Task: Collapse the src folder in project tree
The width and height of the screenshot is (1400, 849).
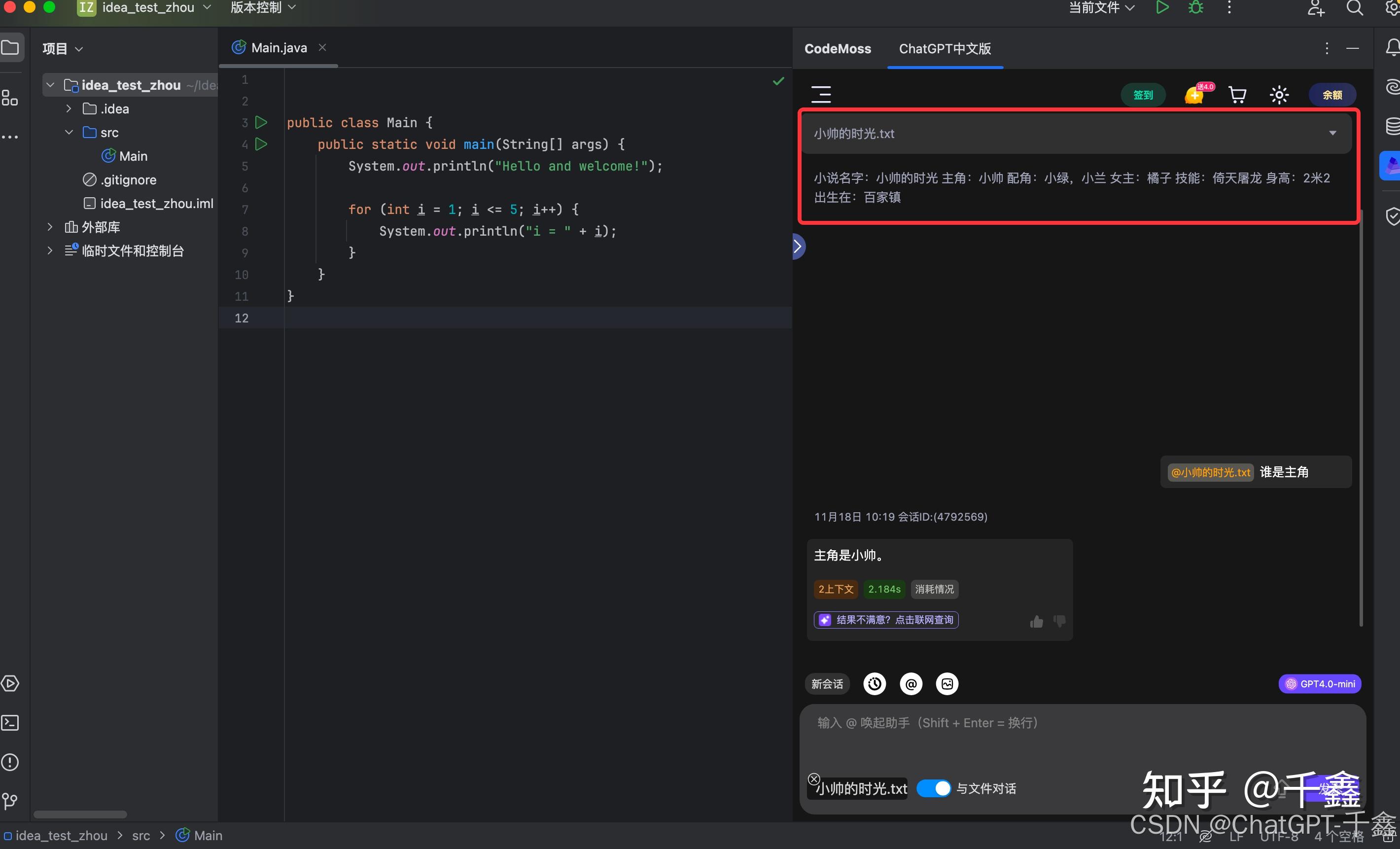Action: pyautogui.click(x=69, y=132)
